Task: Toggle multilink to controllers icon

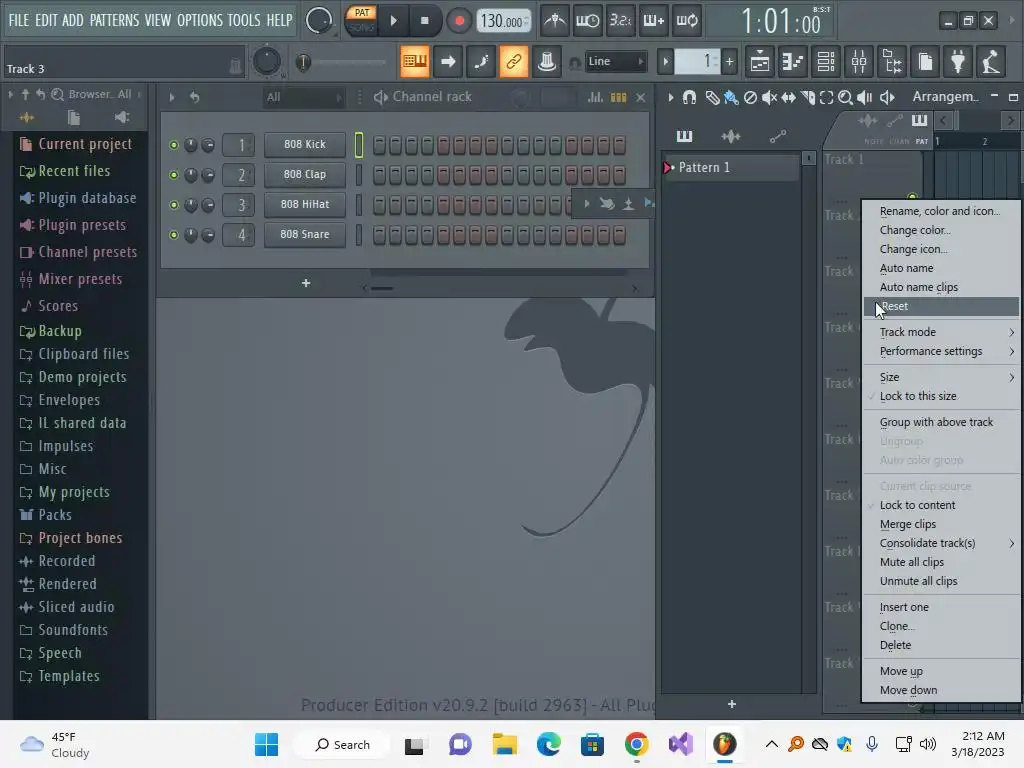Action: [x=513, y=61]
